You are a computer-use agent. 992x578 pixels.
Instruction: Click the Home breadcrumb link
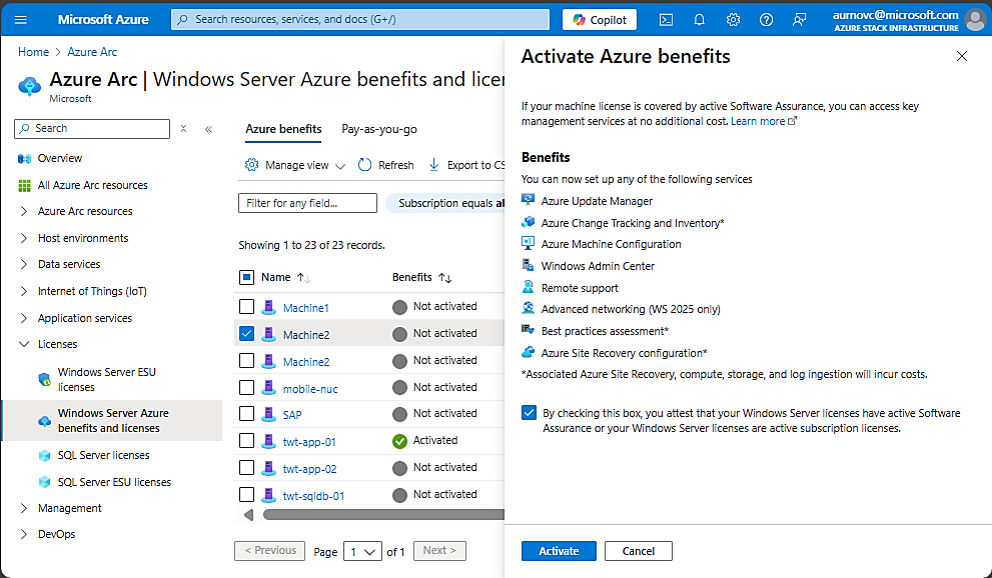coord(34,52)
